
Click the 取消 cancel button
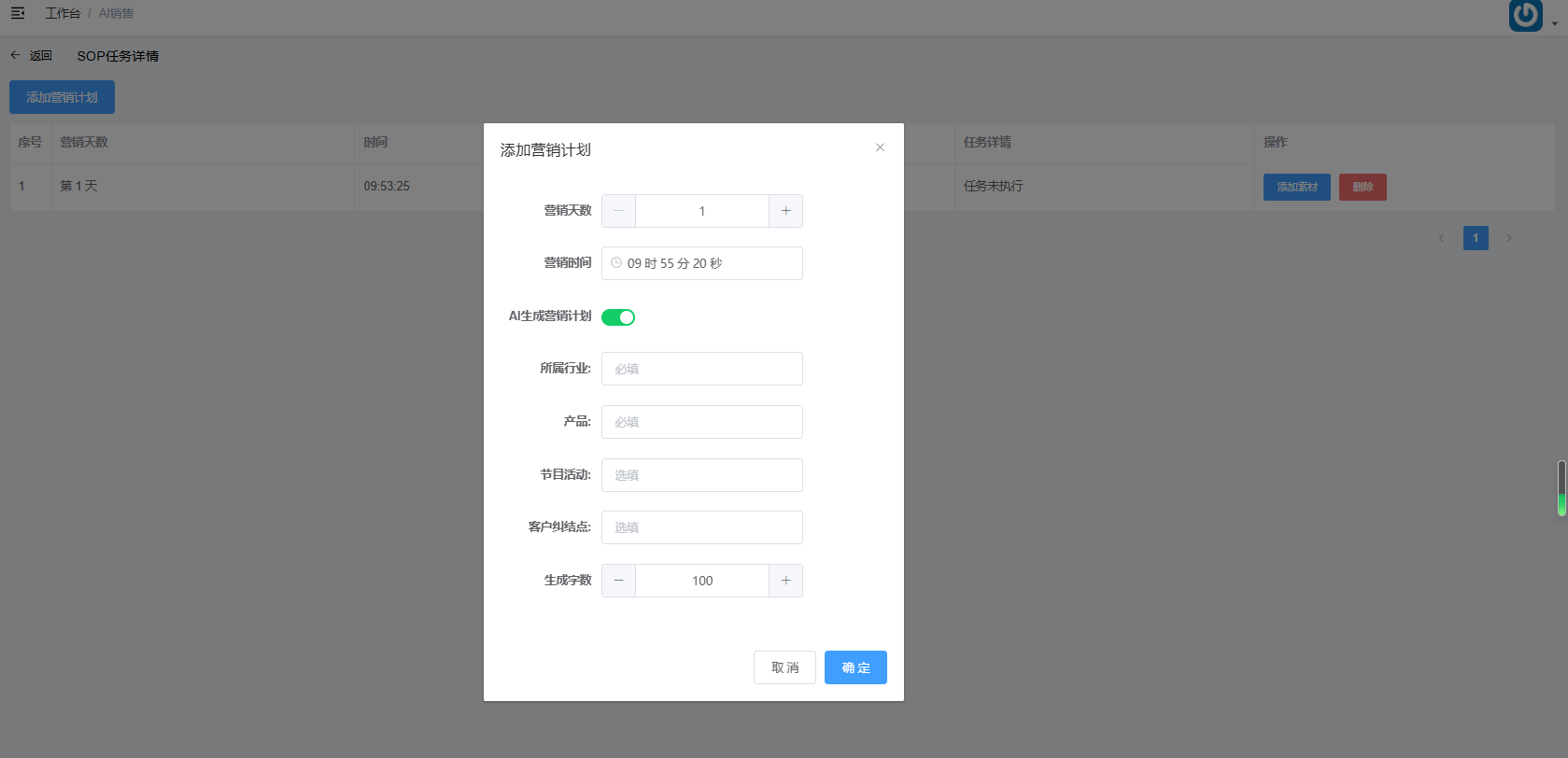coord(784,667)
